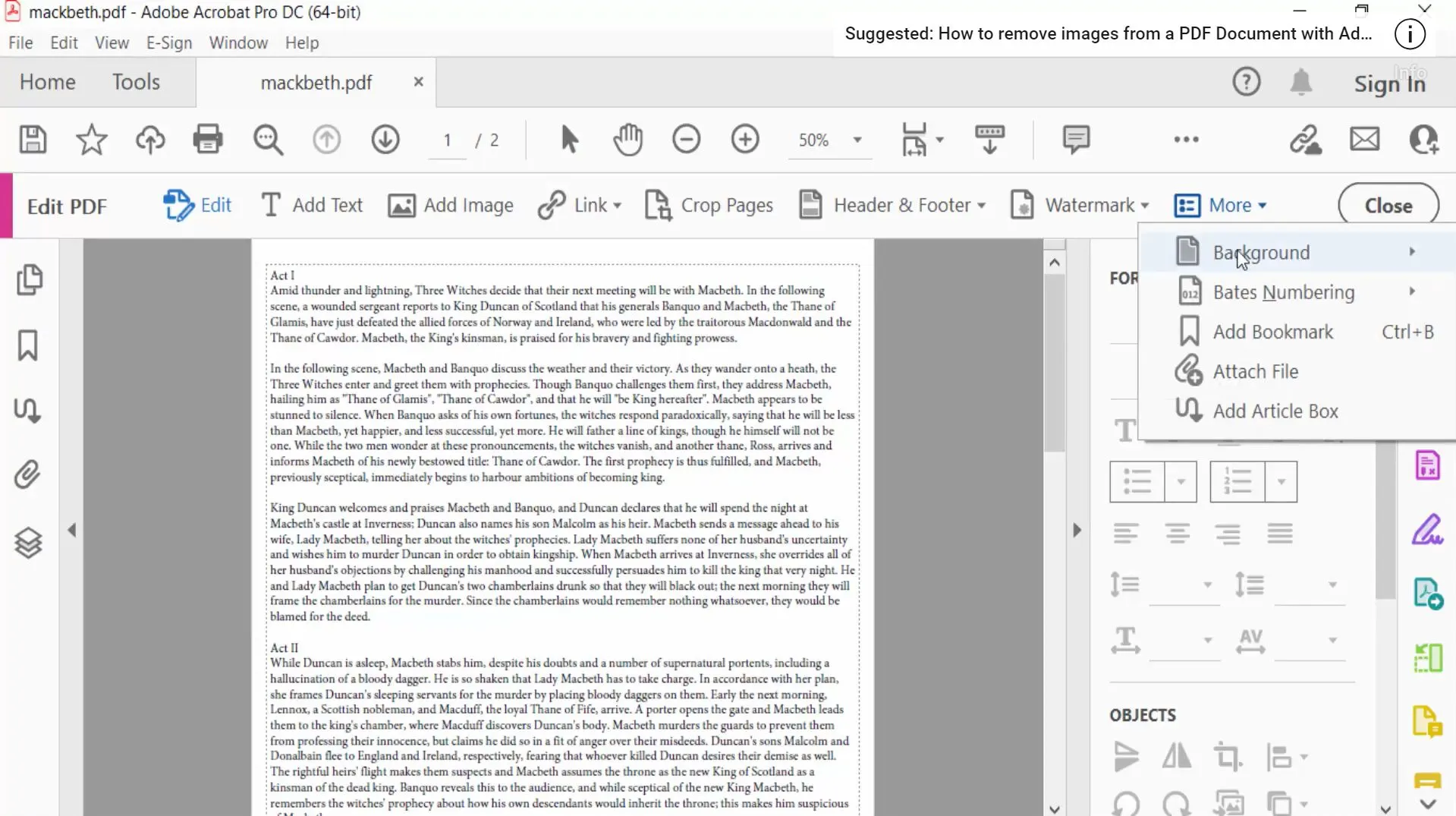The height and width of the screenshot is (816, 1456).
Task: Select the crop icon under OBJECTS
Action: [1228, 756]
